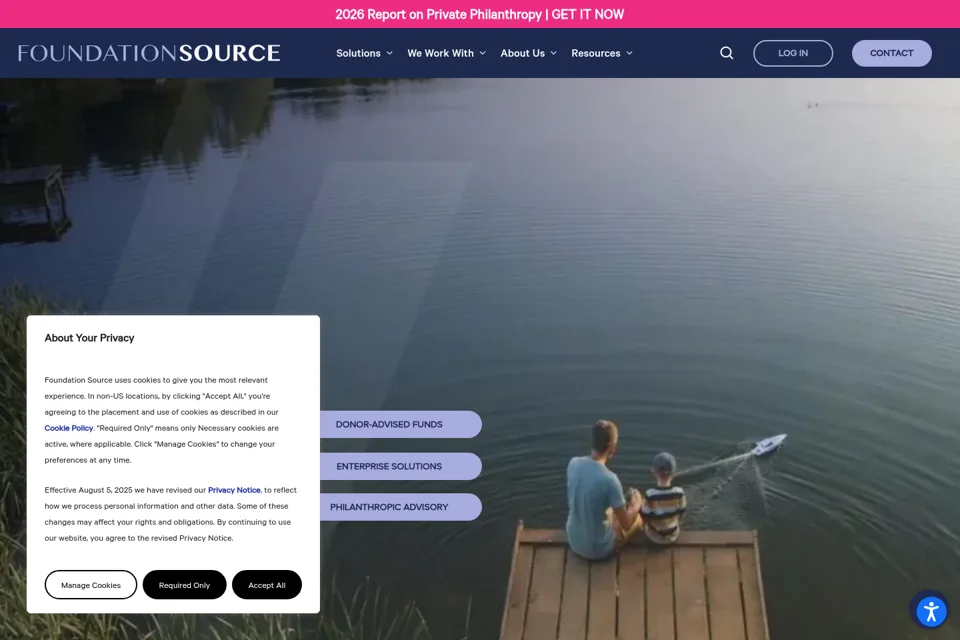The height and width of the screenshot is (640, 960).
Task: Open the search magnifier icon
Action: pos(726,53)
